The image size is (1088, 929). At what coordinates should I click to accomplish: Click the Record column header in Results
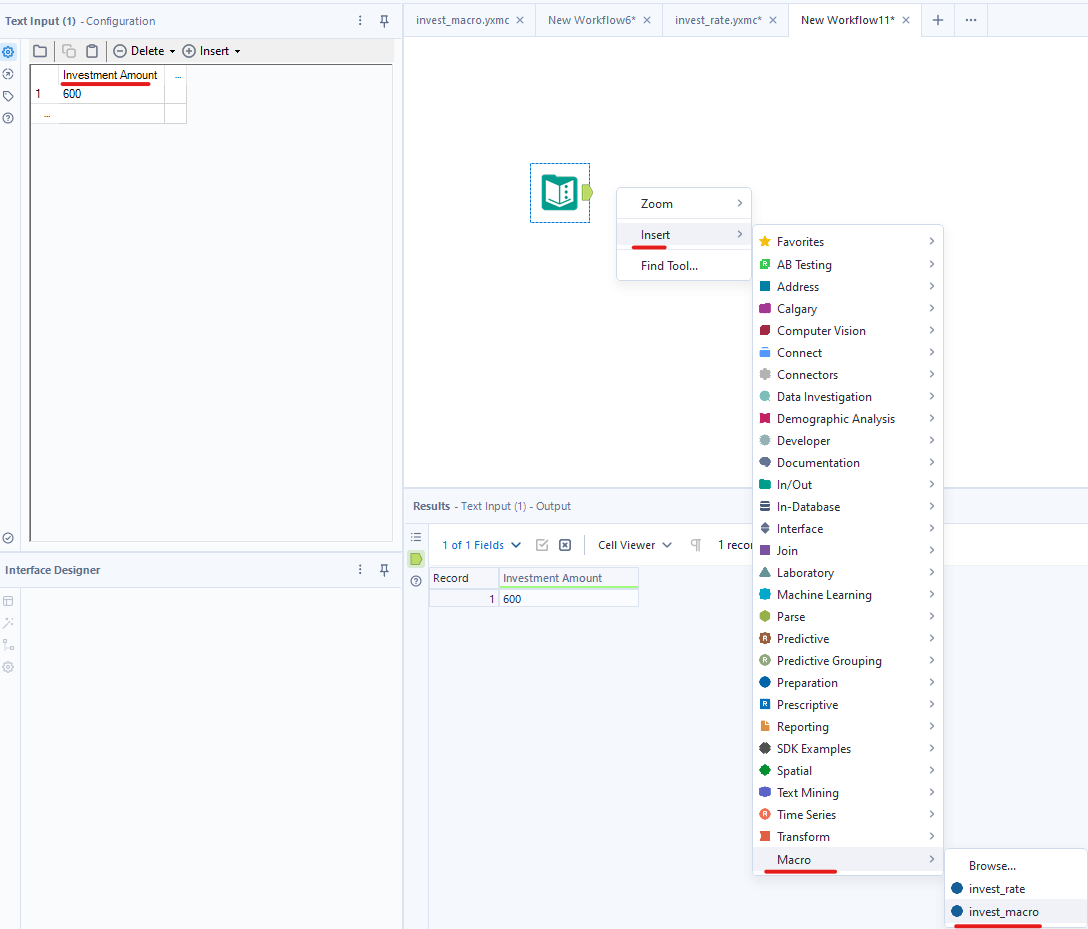[x=464, y=578]
